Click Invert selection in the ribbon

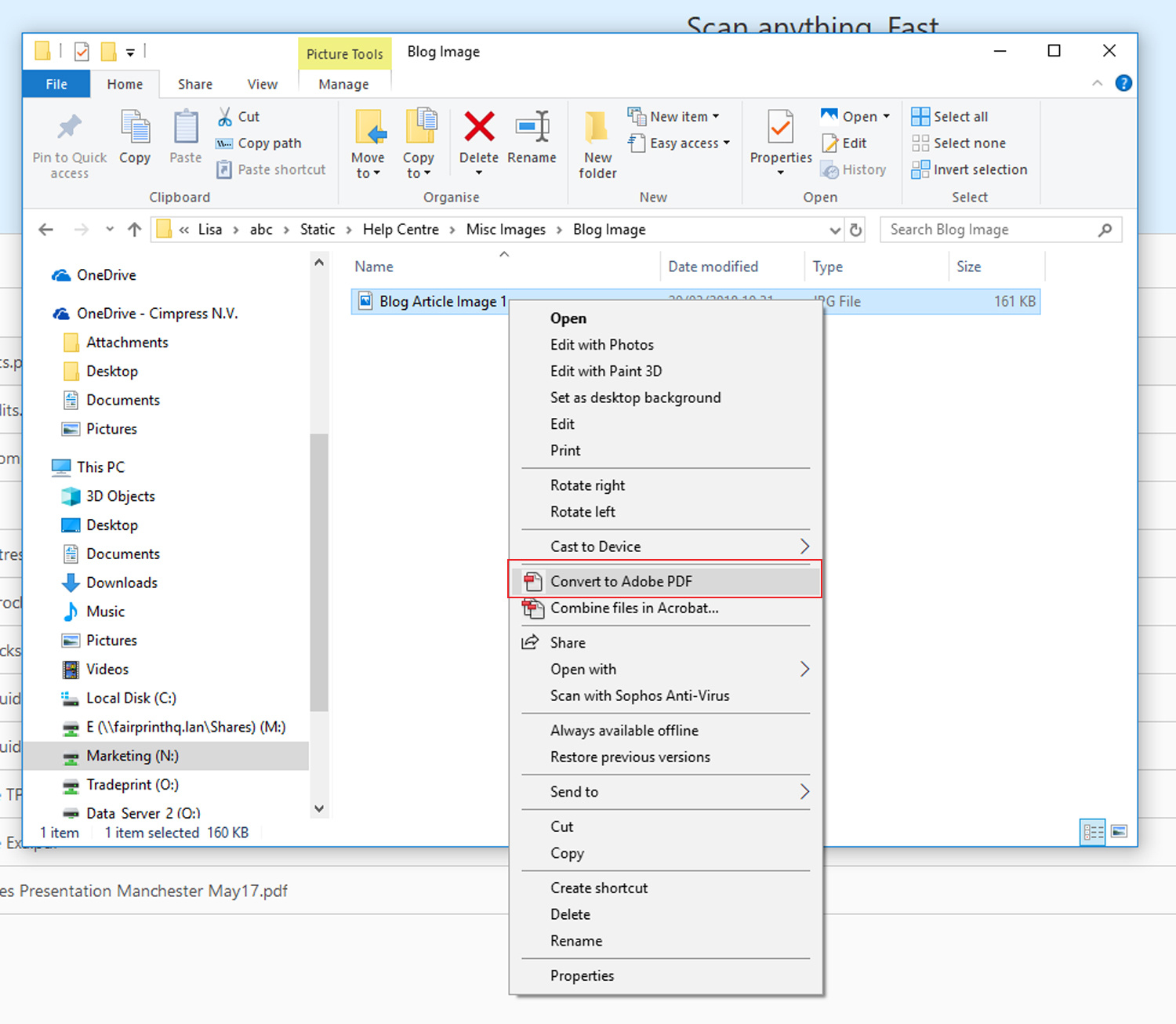pos(969,170)
